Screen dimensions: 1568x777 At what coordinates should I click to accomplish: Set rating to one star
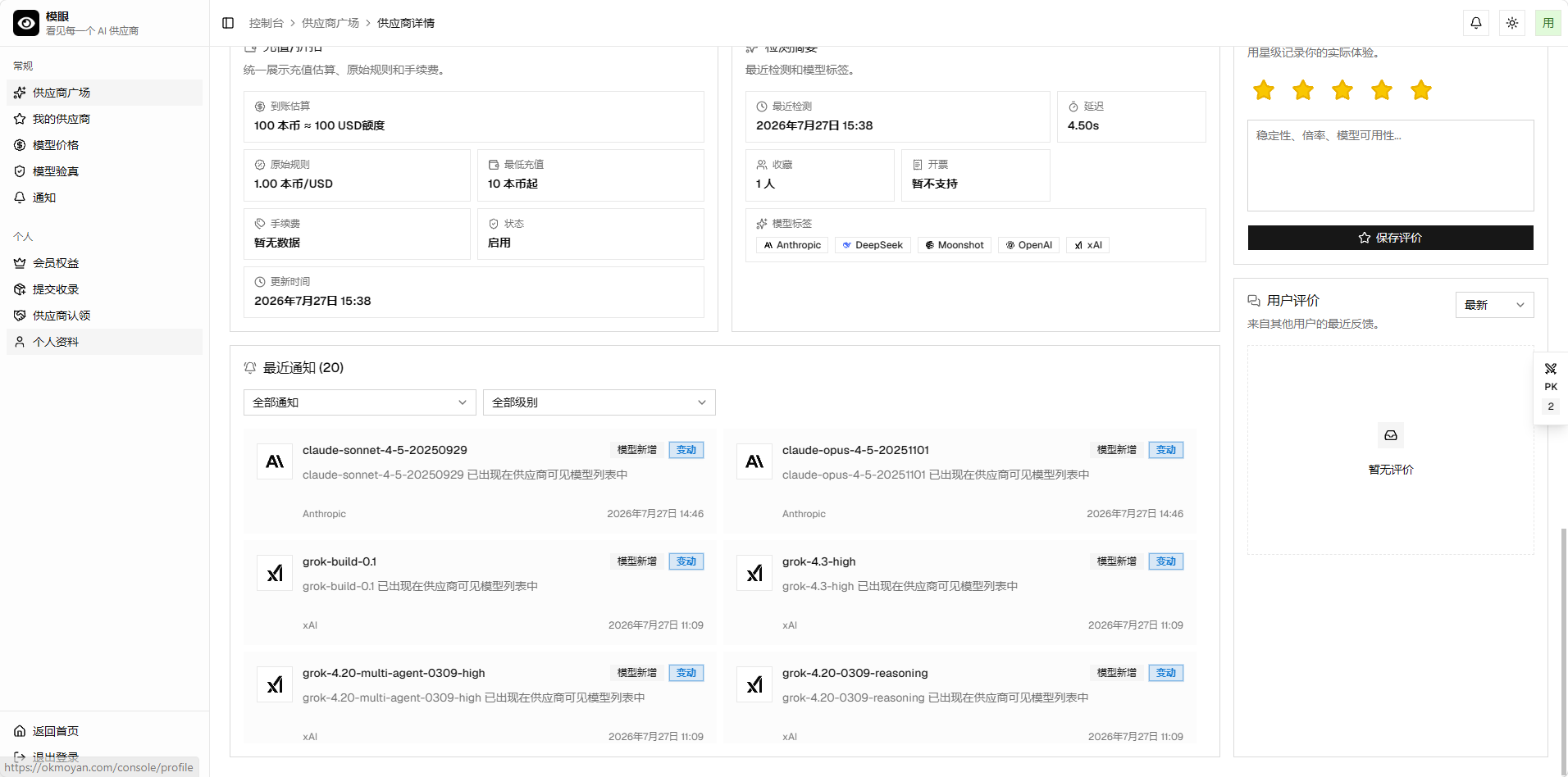tap(1264, 90)
